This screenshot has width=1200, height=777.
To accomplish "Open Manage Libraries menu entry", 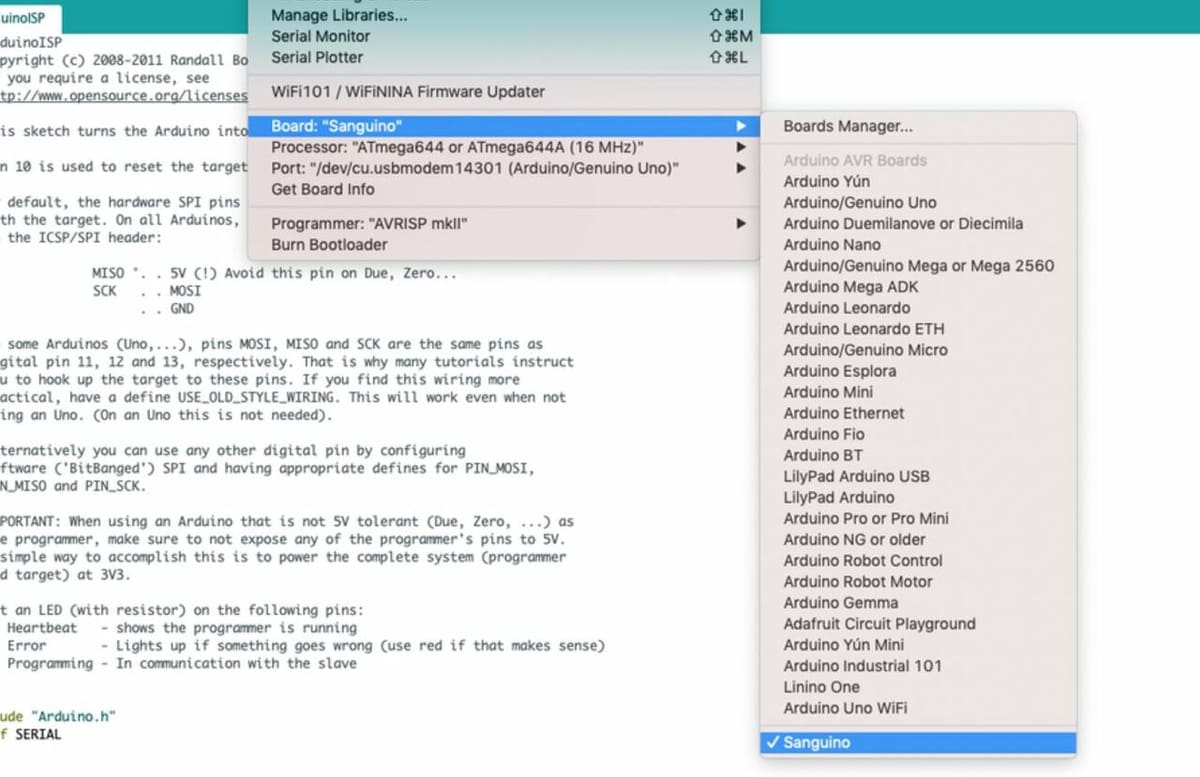I will coord(504,15).
